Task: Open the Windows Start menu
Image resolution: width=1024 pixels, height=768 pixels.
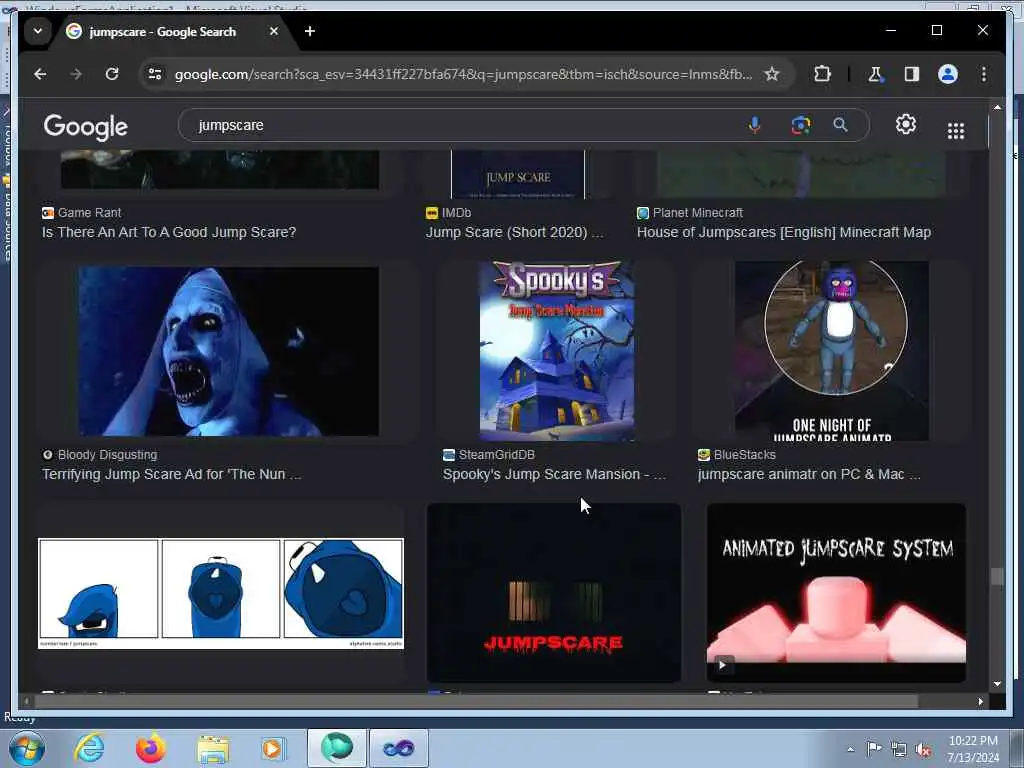Action: 27,748
